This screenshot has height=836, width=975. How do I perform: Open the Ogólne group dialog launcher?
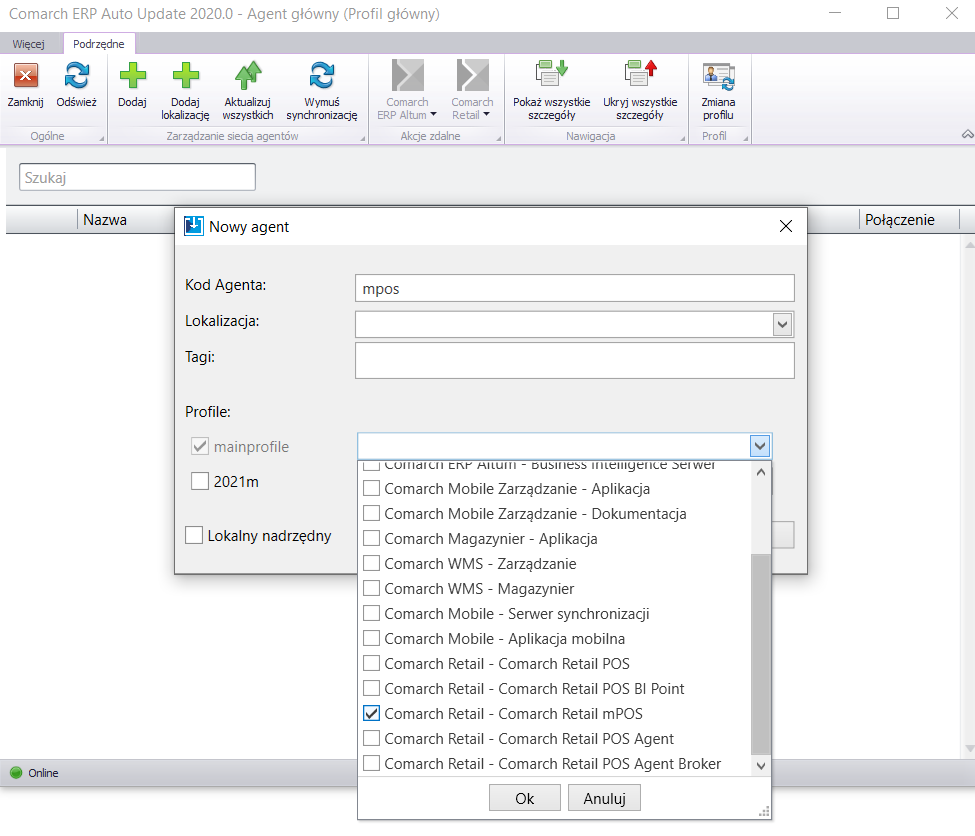click(x=101, y=139)
